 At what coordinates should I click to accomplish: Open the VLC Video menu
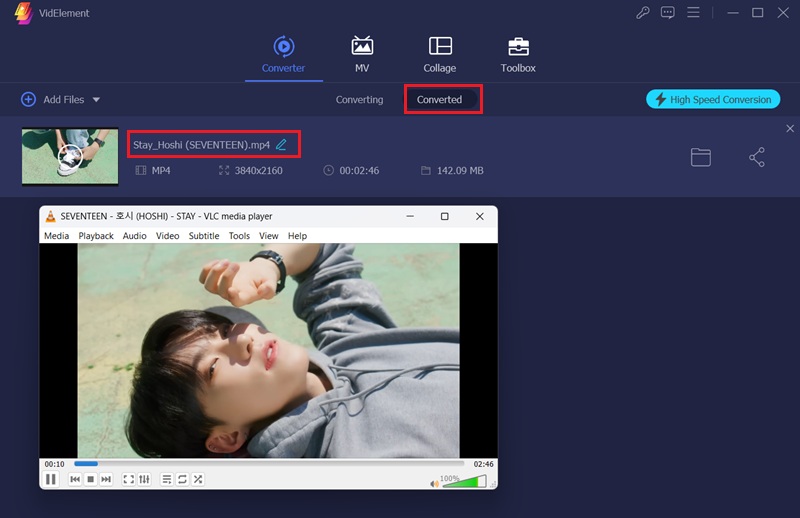click(x=167, y=236)
